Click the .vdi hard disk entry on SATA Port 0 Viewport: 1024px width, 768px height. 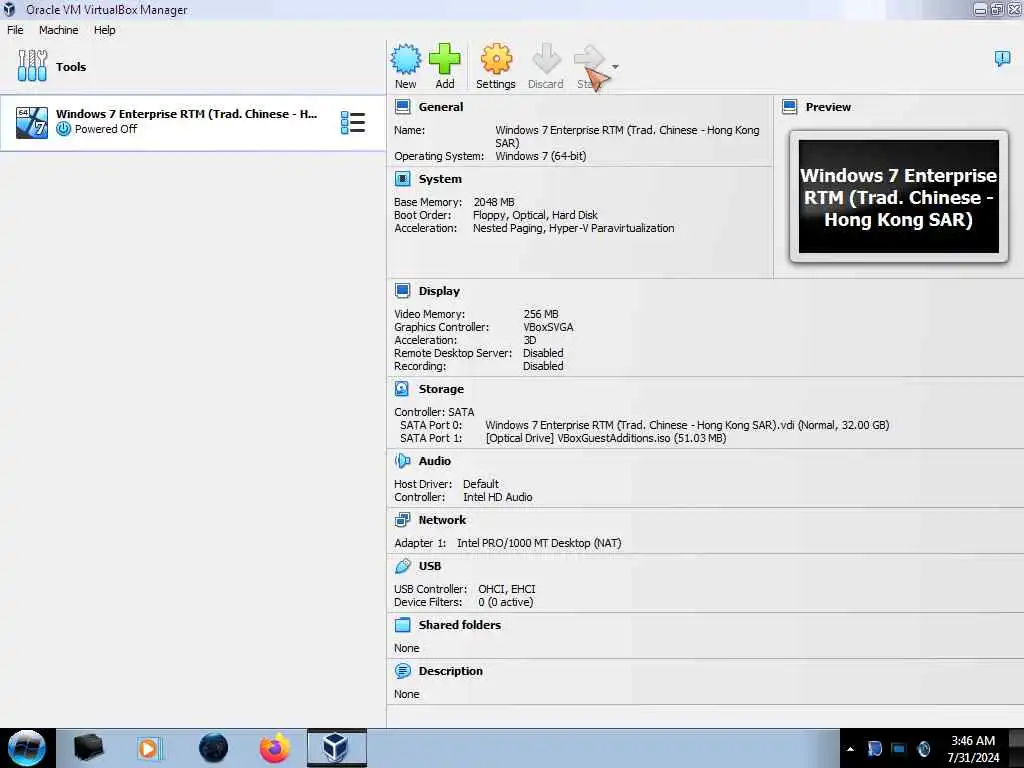[687, 425]
